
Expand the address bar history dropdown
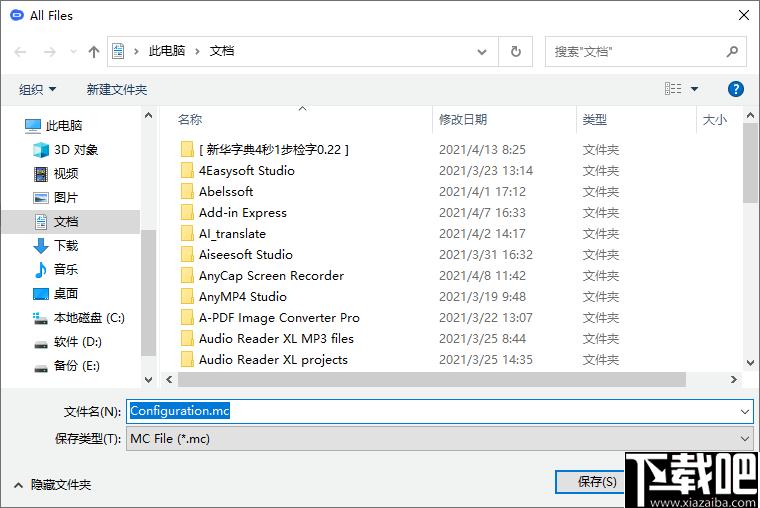tap(482, 51)
